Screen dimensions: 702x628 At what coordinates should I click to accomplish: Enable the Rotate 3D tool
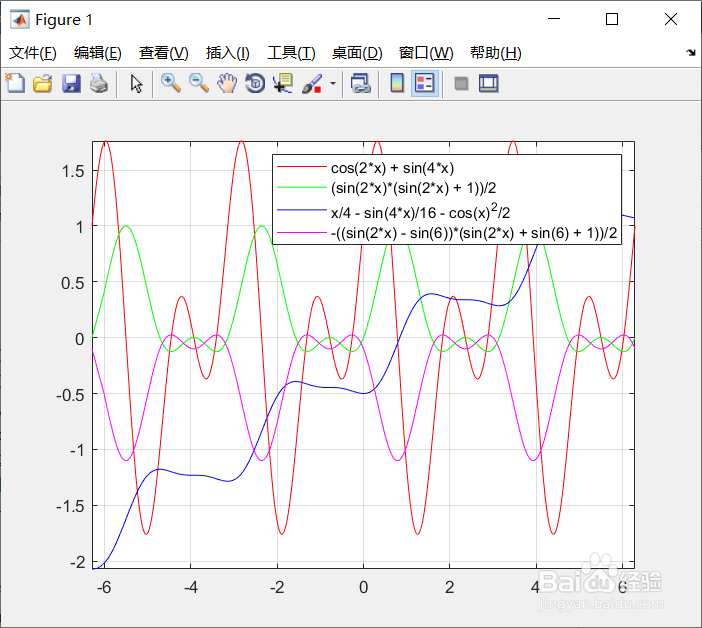pos(255,84)
